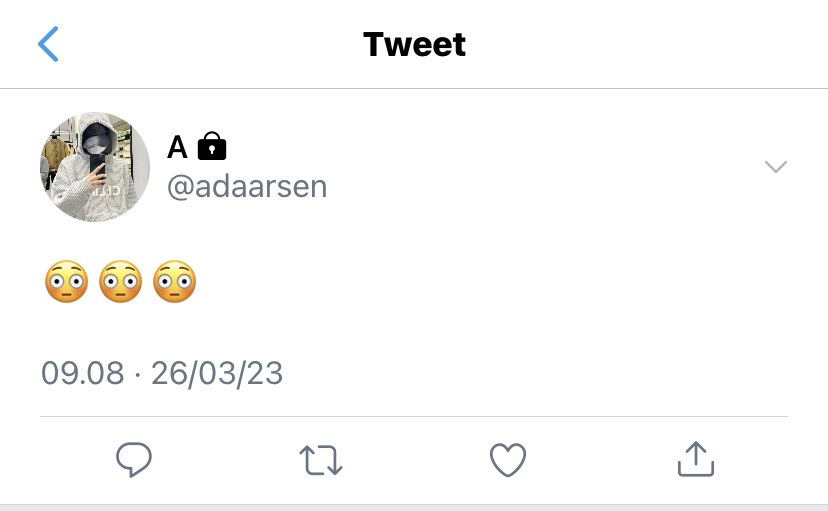Go back using the blue arrow
This screenshot has height=511, width=828.
click(x=48, y=44)
